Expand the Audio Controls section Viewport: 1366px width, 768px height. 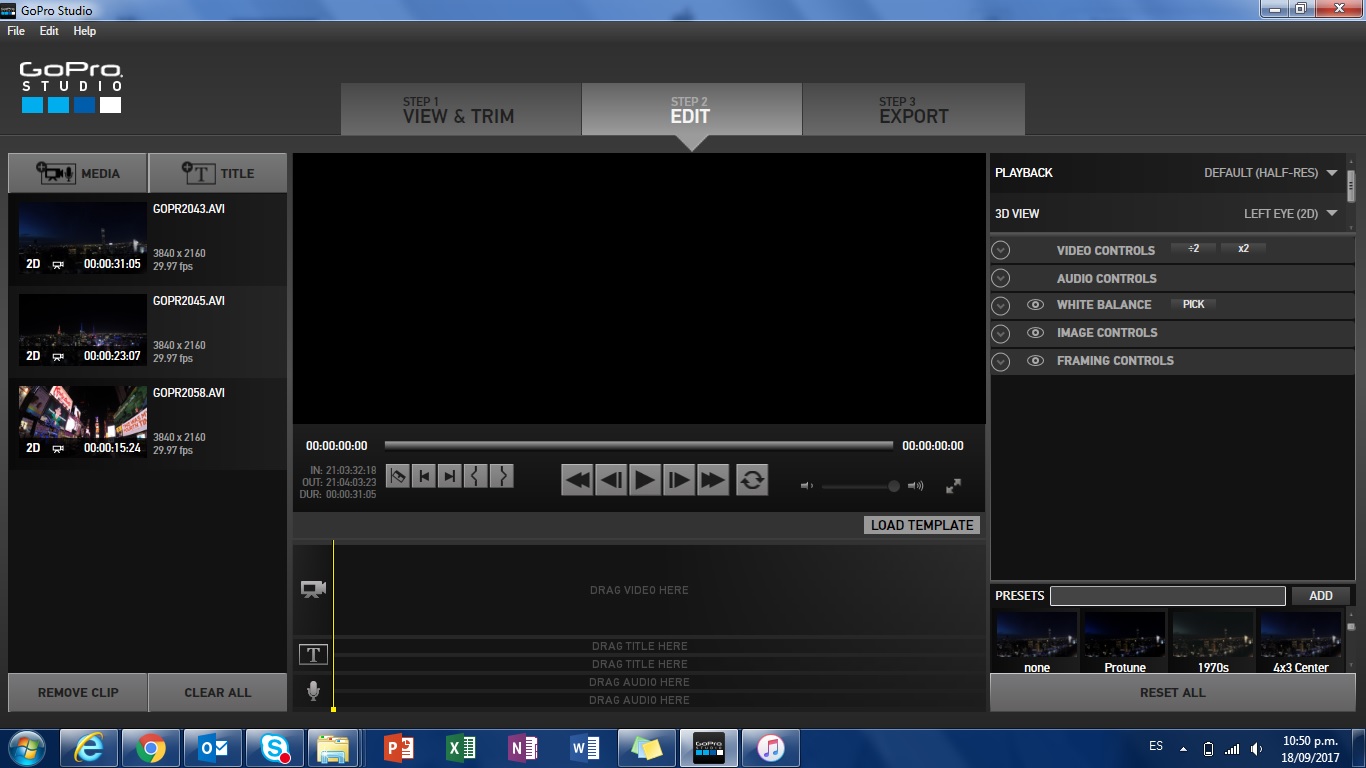pyautogui.click(x=1000, y=278)
